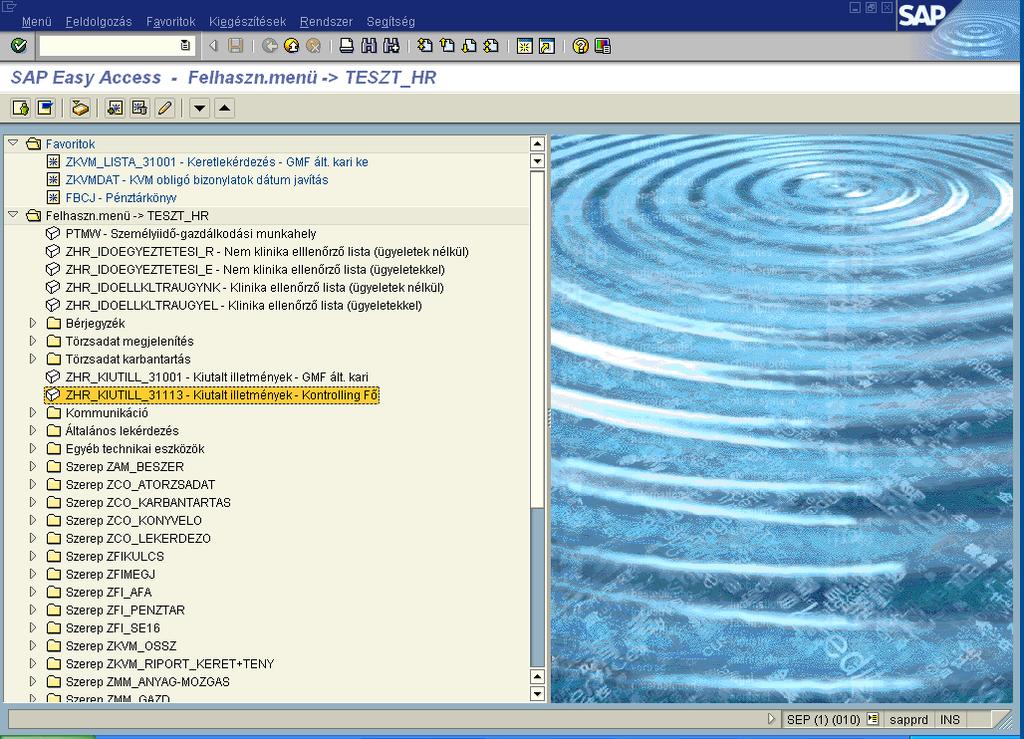Expand the Bérjegyzék folder

pyautogui.click(x=33, y=322)
